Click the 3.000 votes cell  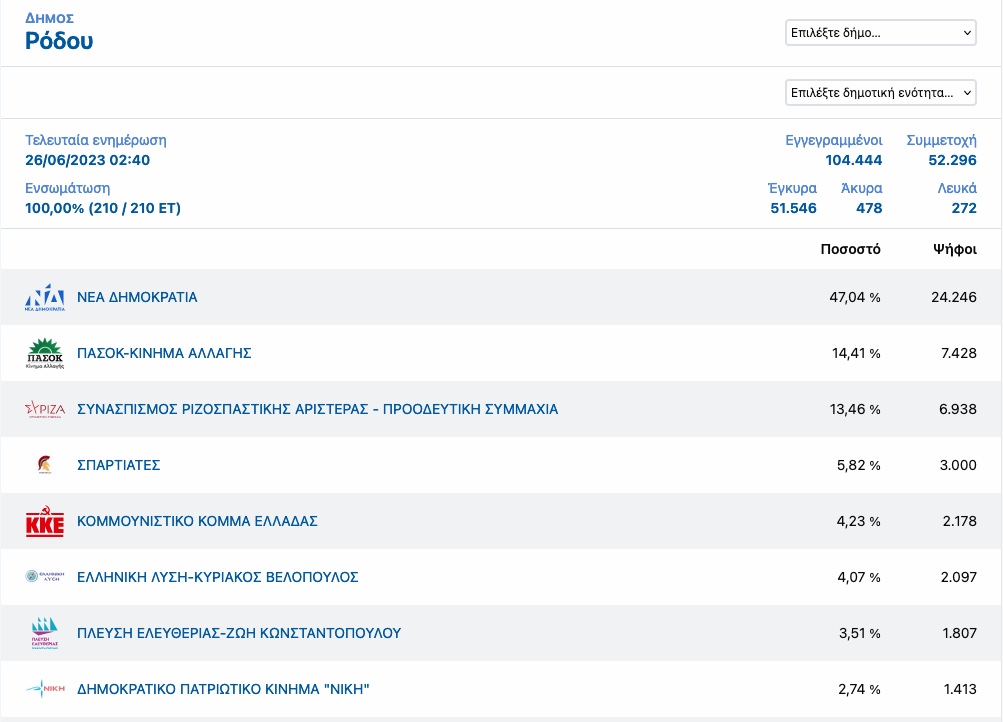click(x=958, y=465)
